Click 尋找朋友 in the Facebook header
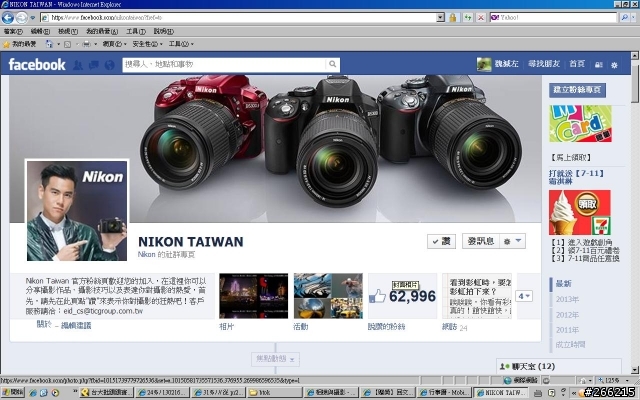The width and height of the screenshot is (640, 400). pos(544,64)
